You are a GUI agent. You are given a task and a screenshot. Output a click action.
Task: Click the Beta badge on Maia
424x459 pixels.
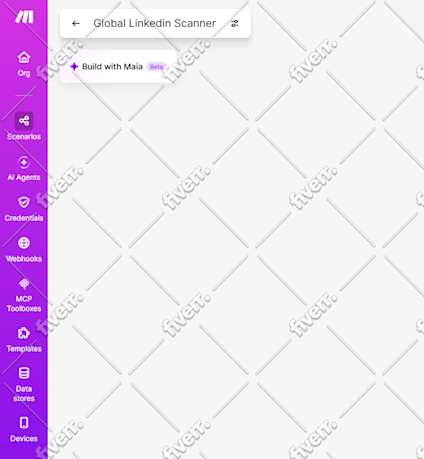point(156,67)
